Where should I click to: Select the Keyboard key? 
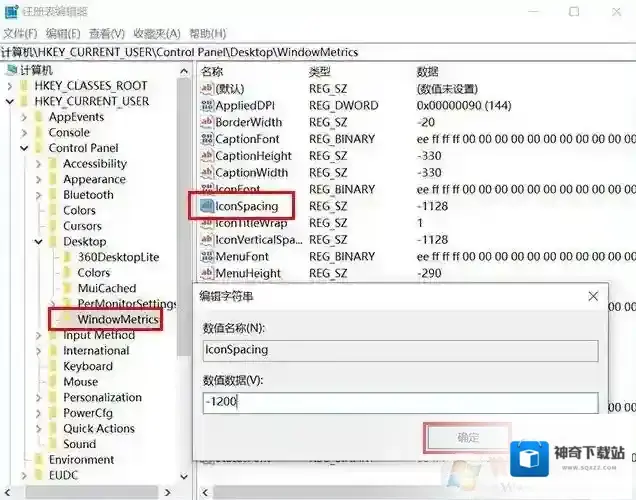pos(88,366)
